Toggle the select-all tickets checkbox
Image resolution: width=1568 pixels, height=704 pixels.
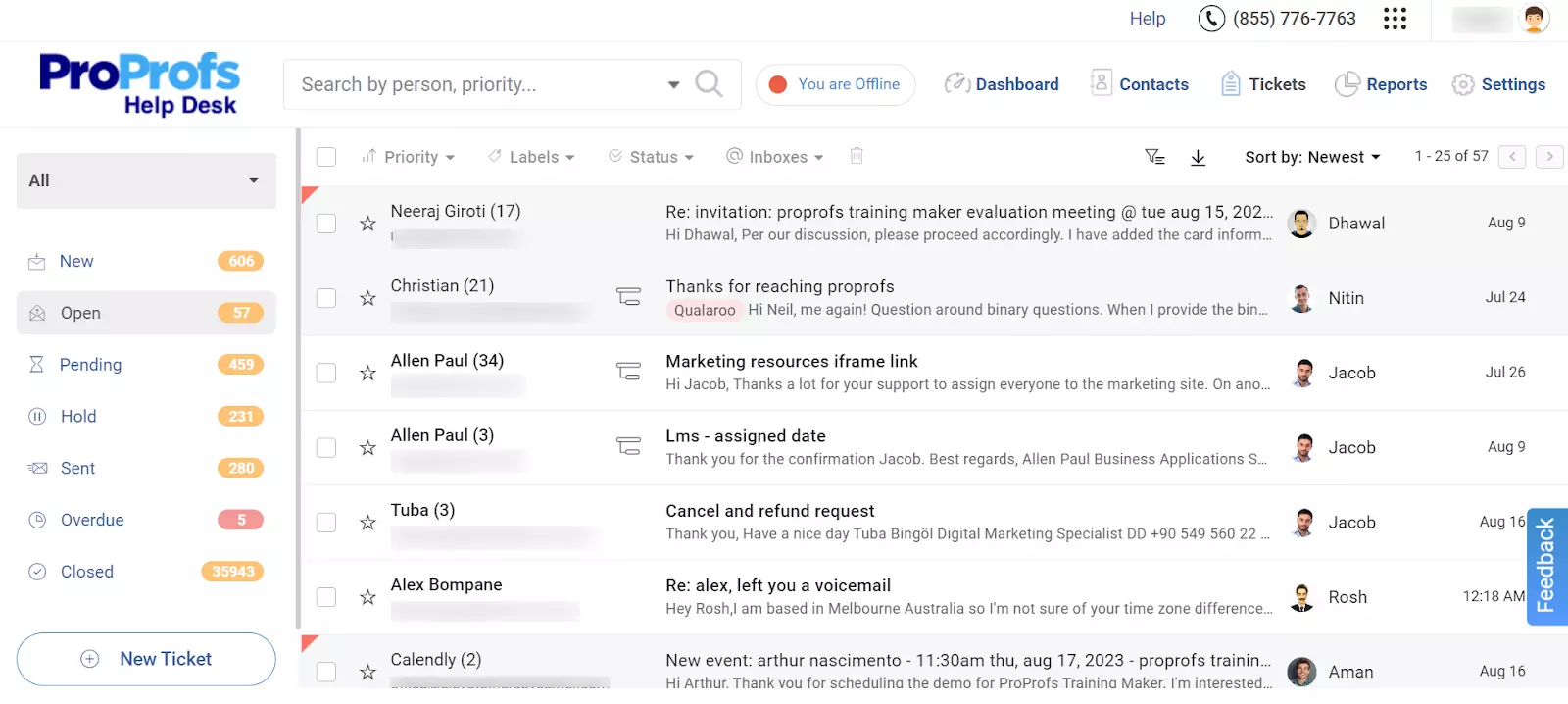click(x=326, y=157)
